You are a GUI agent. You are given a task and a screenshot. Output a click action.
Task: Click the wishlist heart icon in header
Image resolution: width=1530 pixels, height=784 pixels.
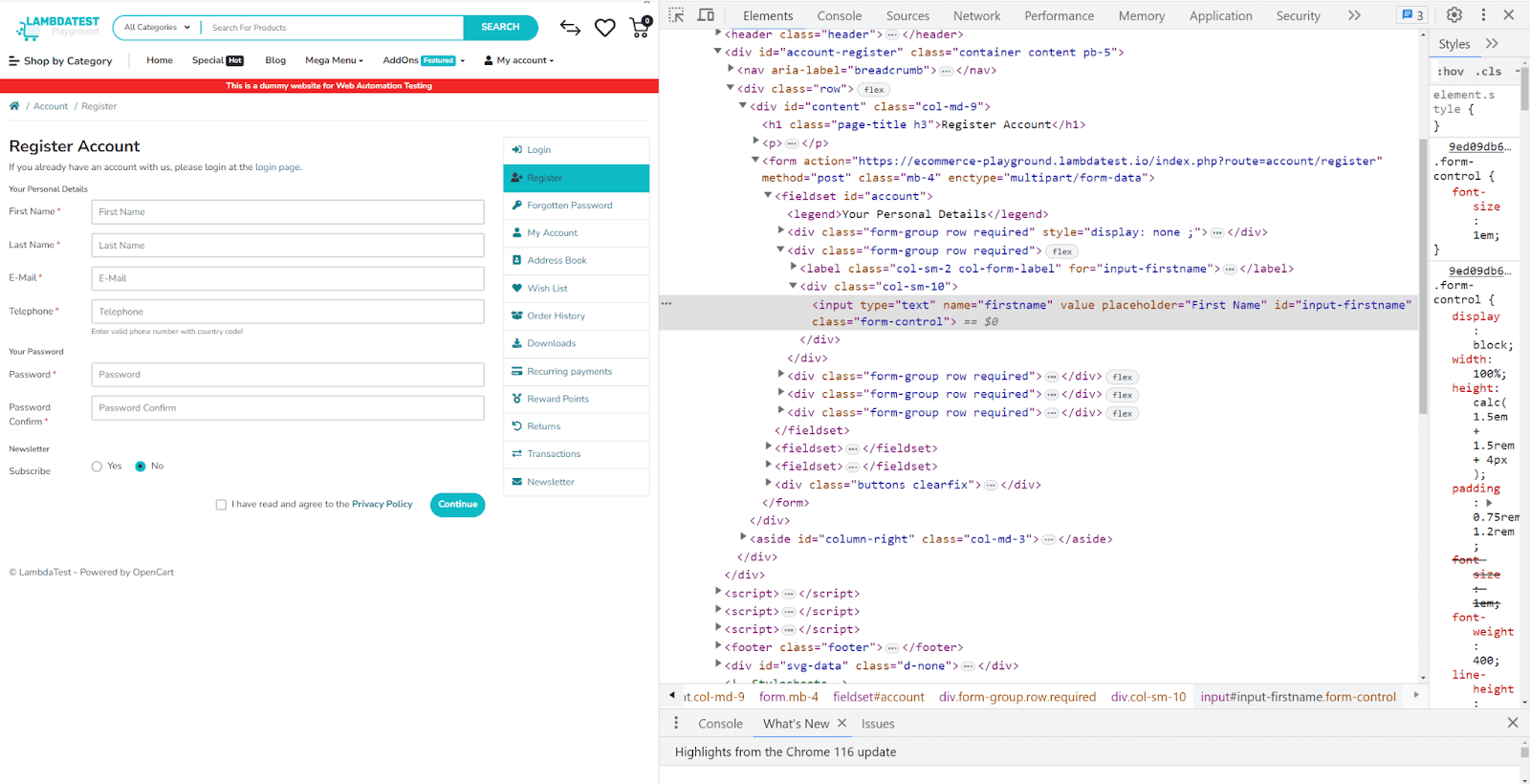click(604, 28)
